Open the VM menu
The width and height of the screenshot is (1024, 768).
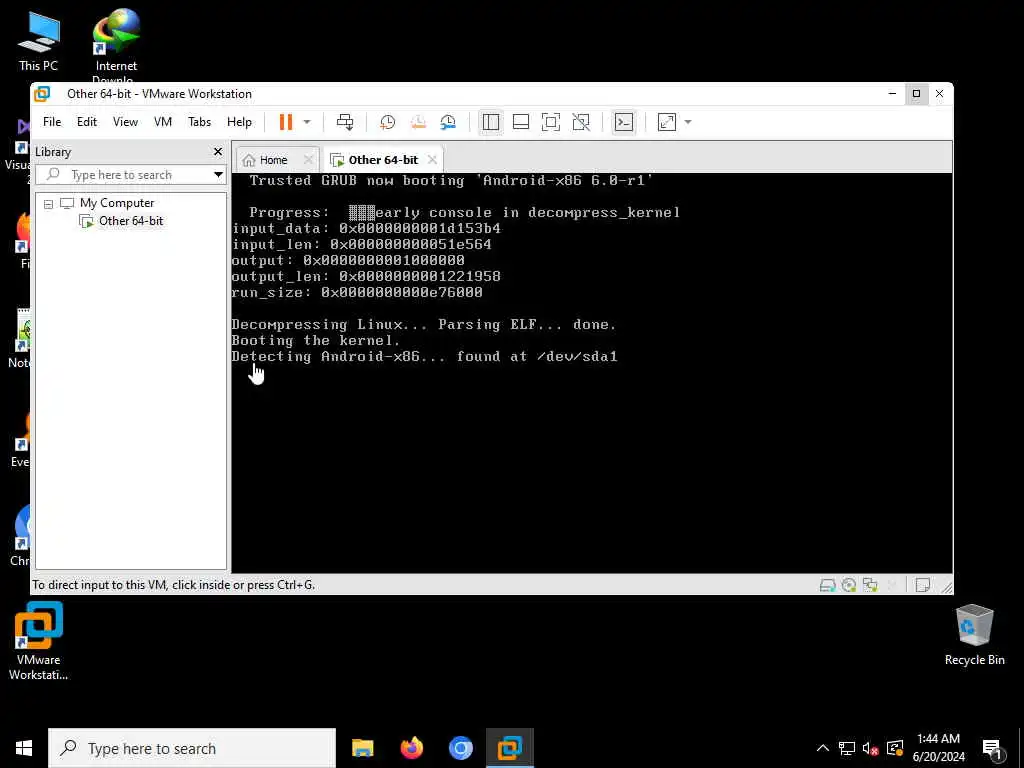[x=163, y=122]
